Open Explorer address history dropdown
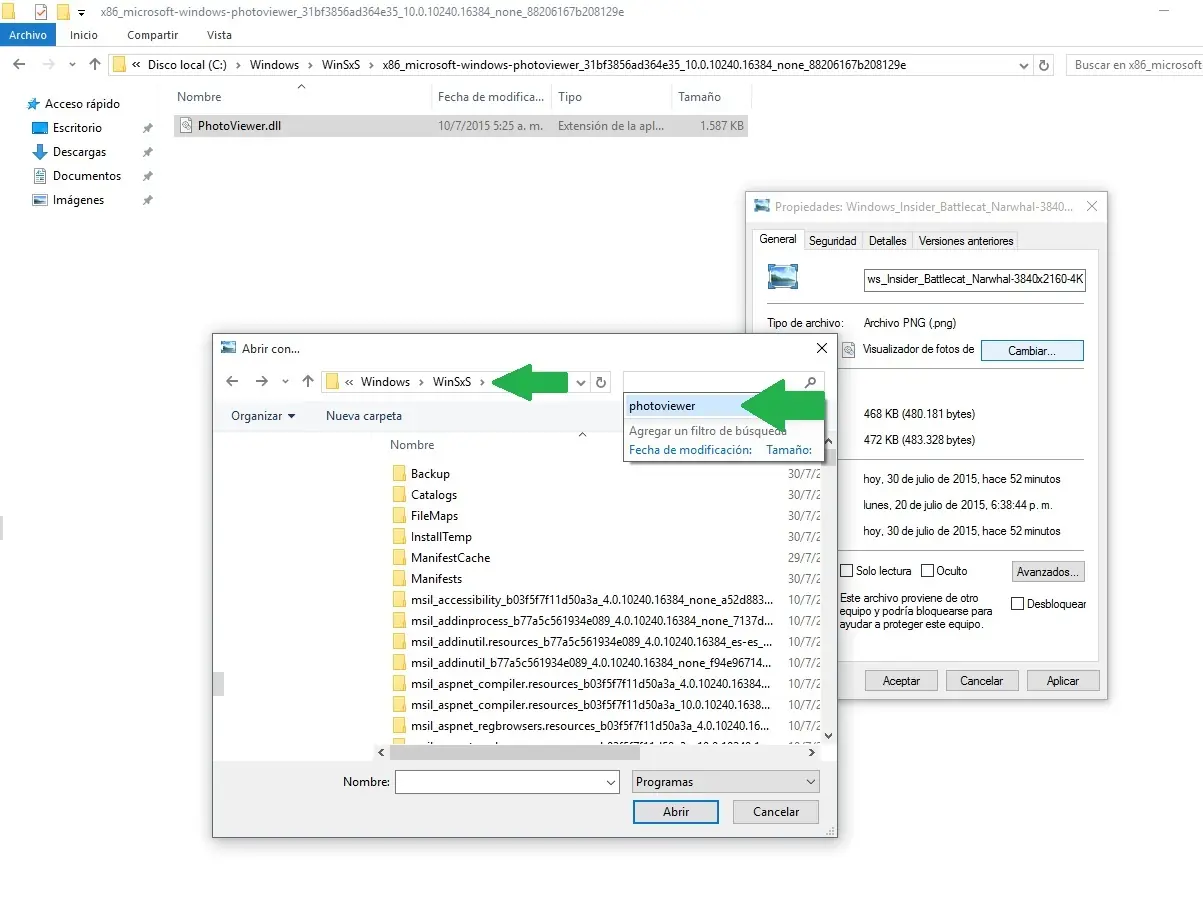The image size is (1203, 916). (x=1024, y=65)
